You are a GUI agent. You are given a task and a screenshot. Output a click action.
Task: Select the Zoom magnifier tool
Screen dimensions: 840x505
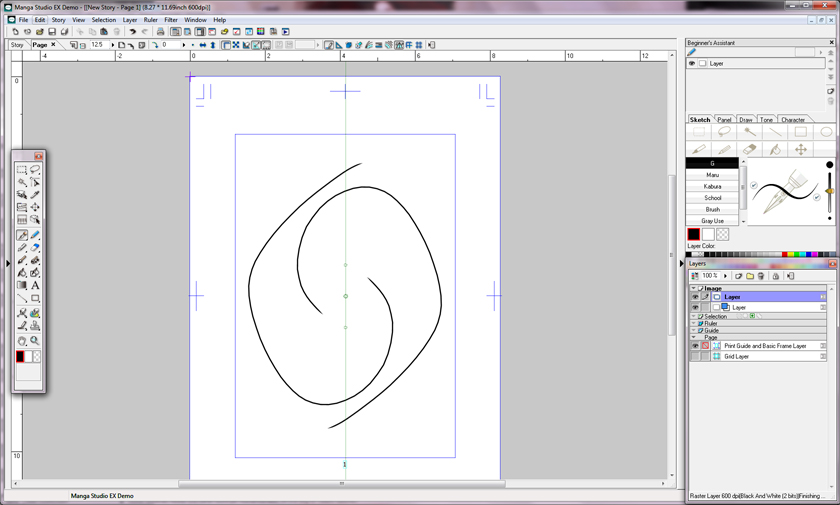35,341
